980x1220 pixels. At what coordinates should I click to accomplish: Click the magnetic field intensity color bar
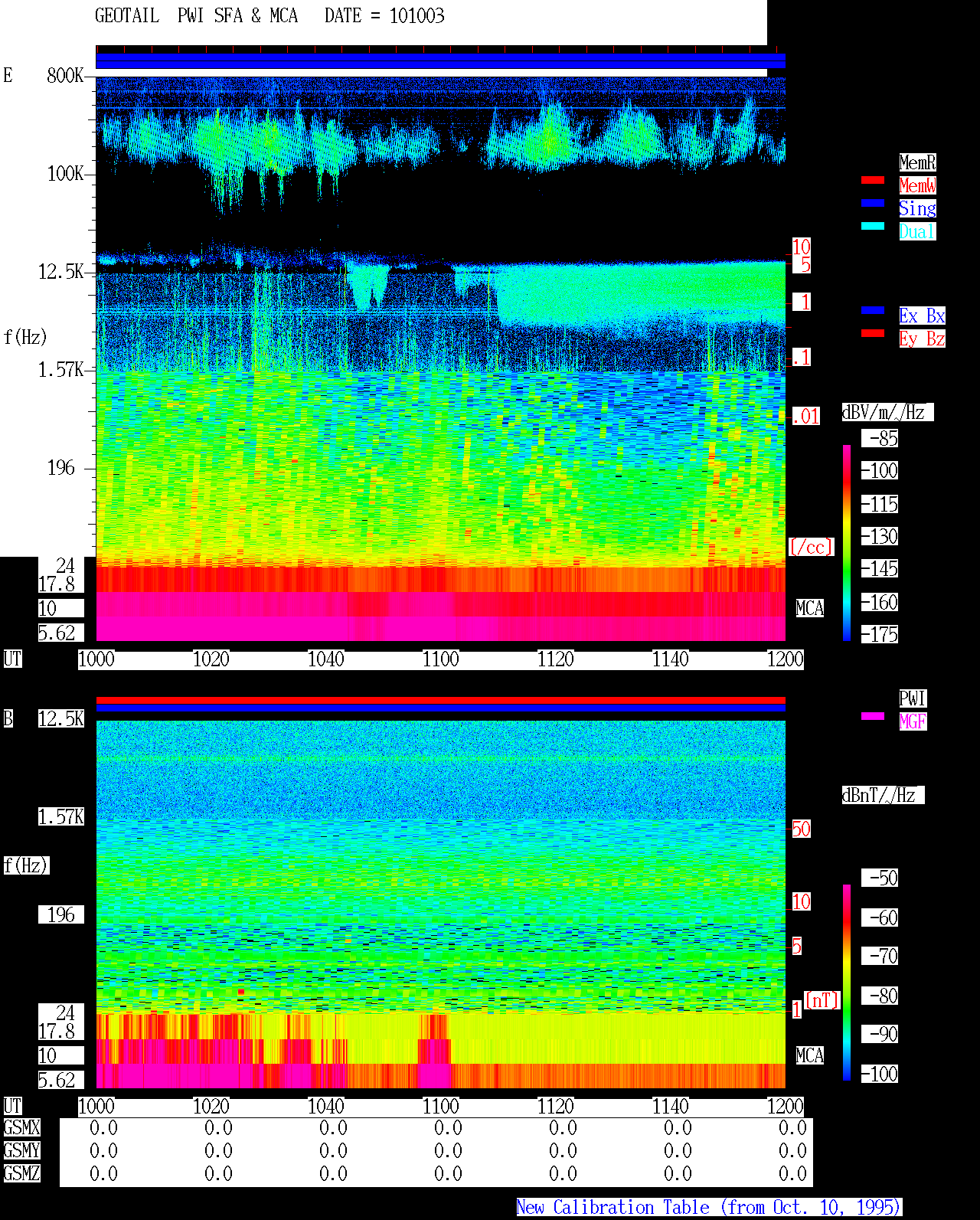coord(847,983)
